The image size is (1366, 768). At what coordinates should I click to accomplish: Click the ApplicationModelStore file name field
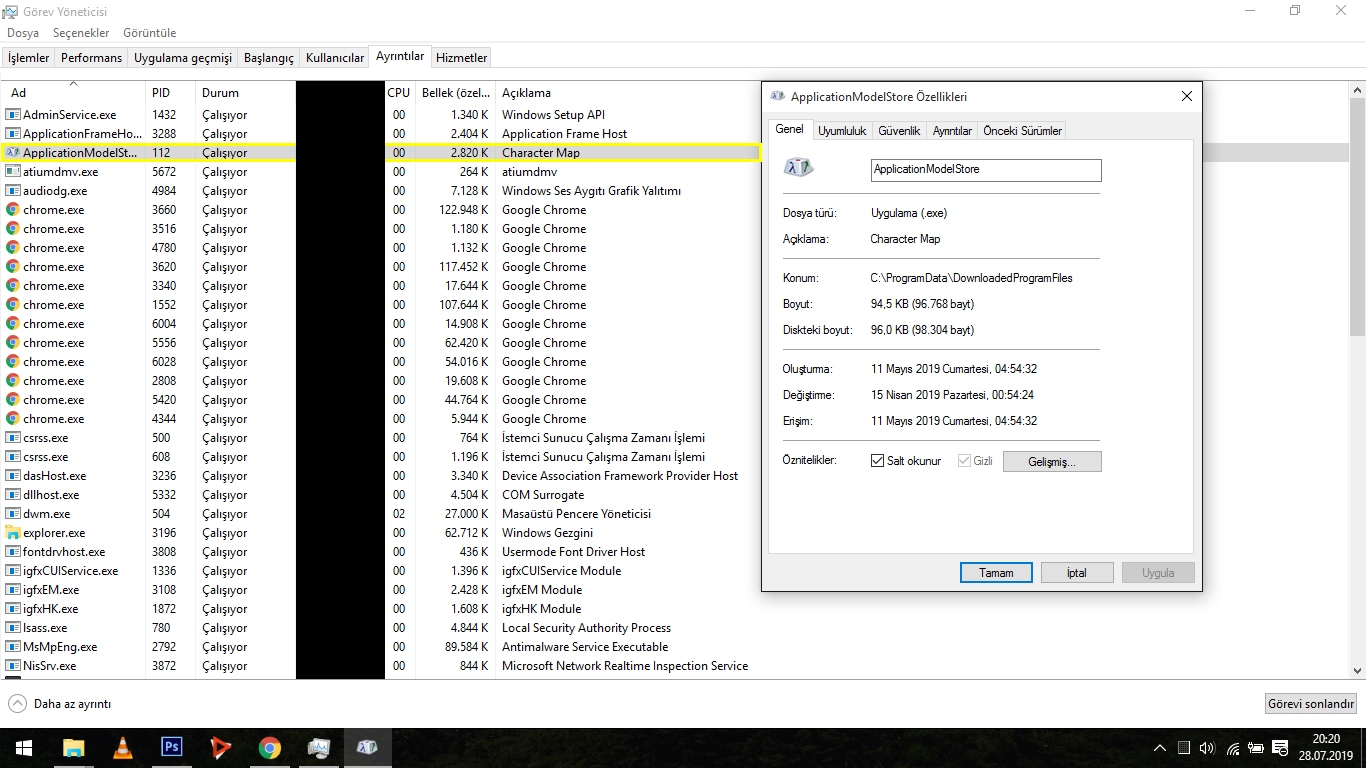click(x=986, y=170)
